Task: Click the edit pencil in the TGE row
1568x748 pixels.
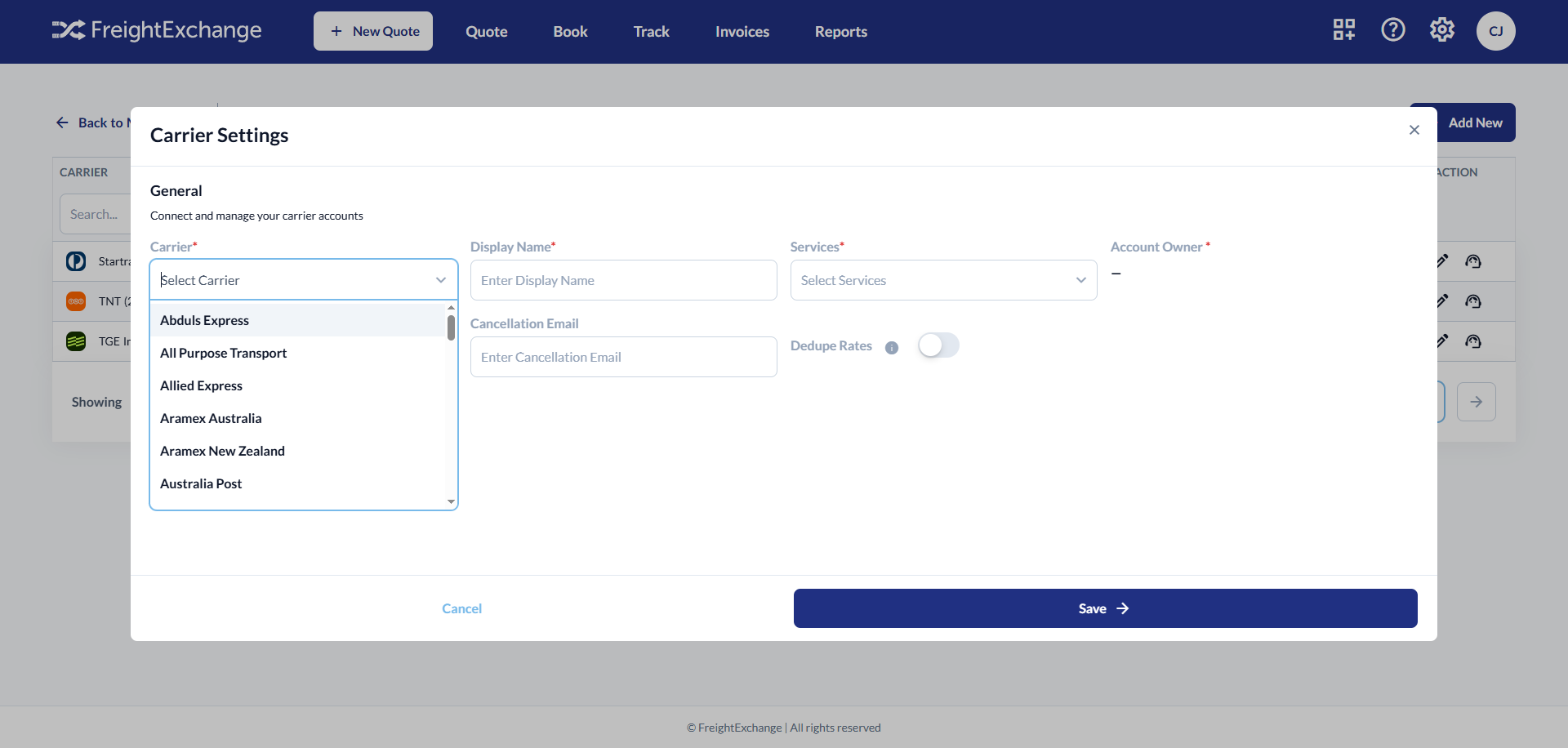Action: point(1443,341)
